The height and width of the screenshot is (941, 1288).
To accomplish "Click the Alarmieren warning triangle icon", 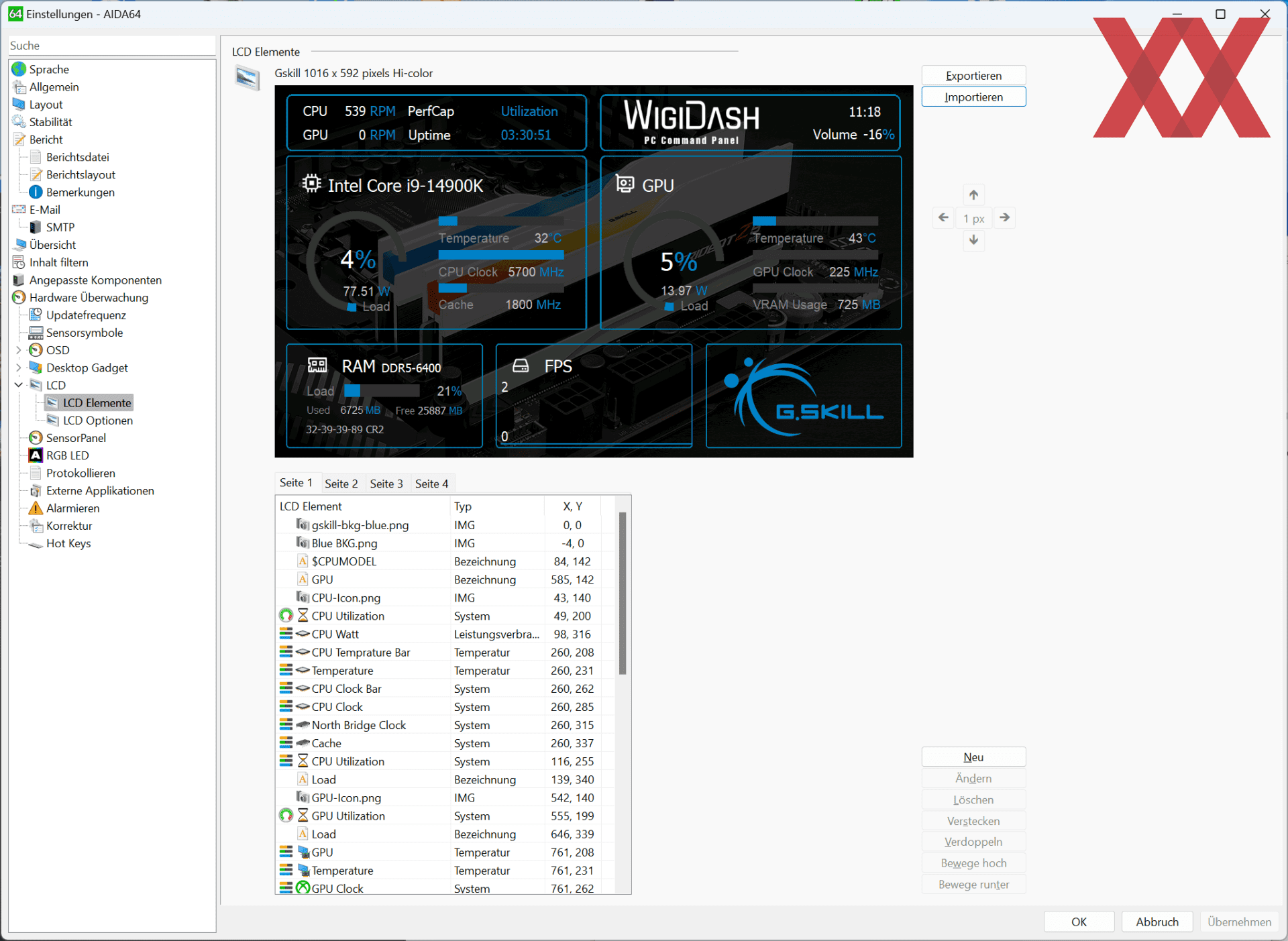I will 36,508.
